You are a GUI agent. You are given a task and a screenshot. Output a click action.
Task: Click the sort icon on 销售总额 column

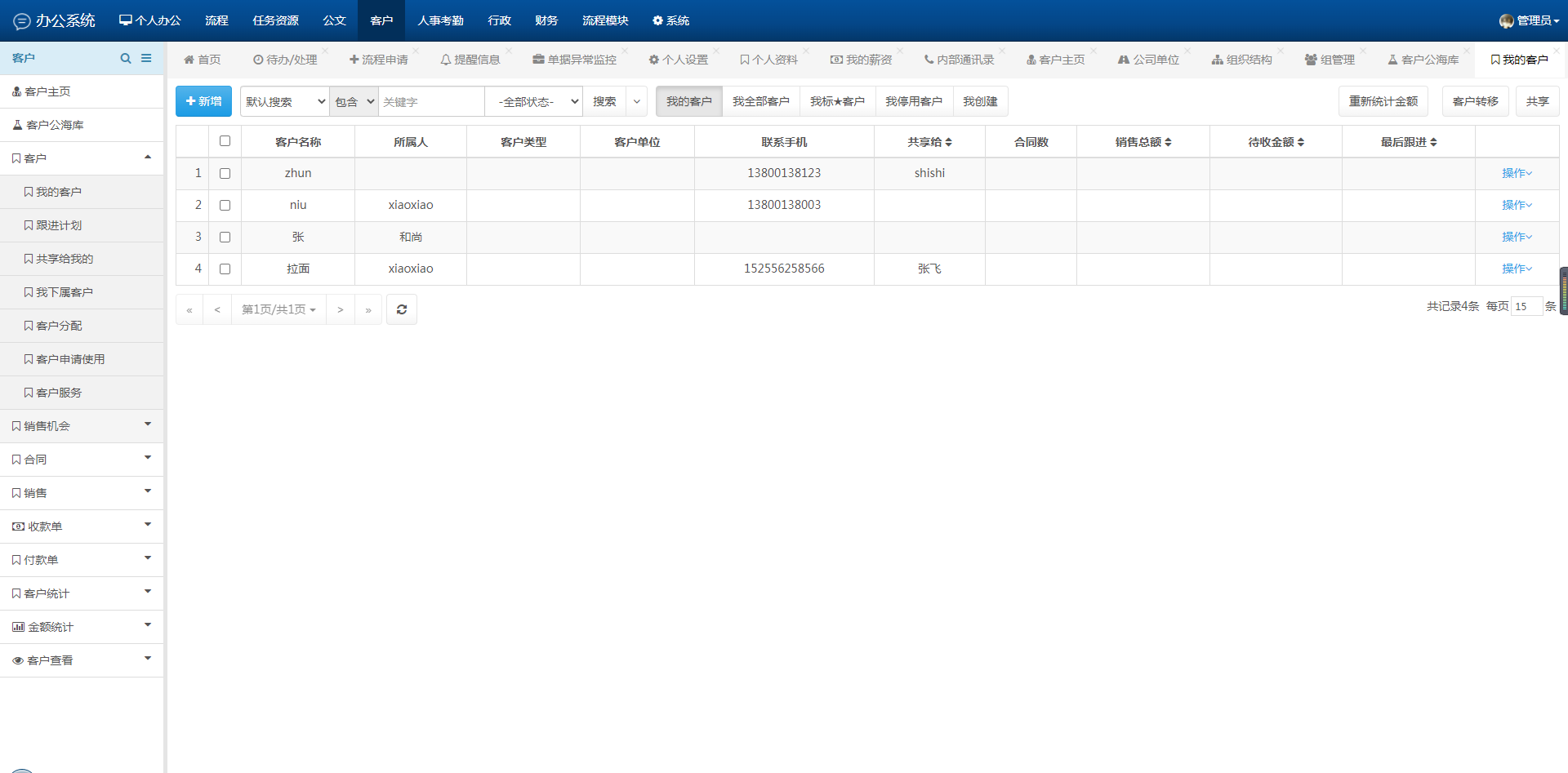click(x=1168, y=142)
